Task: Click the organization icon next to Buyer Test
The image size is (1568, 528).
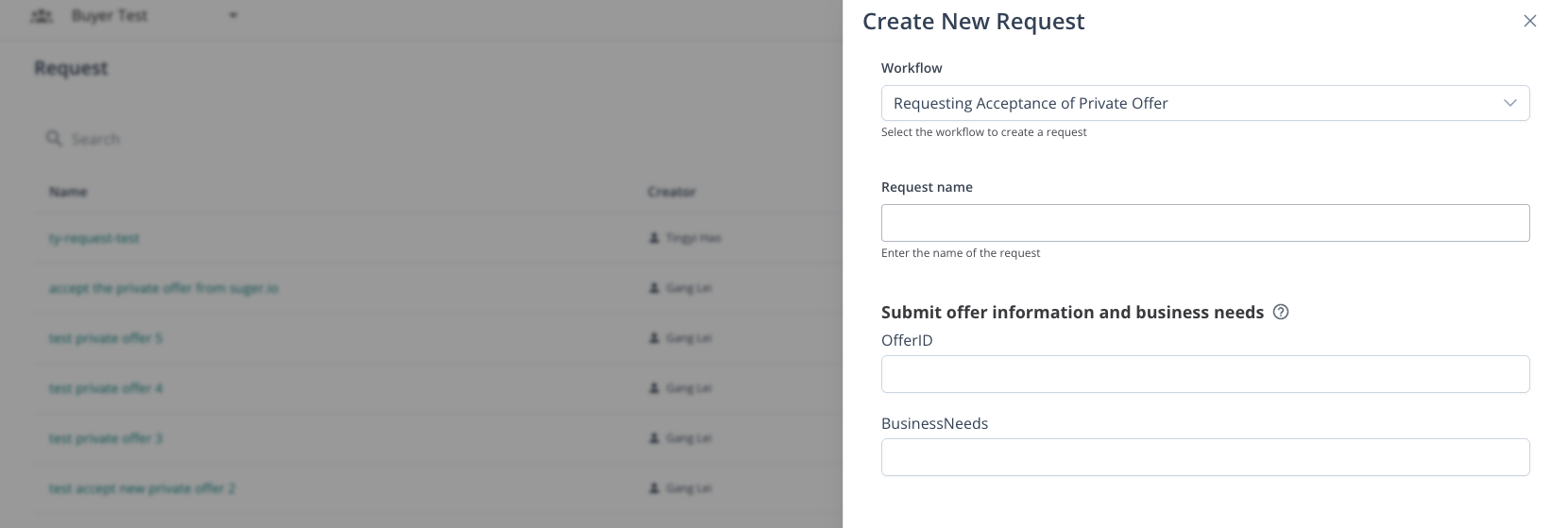Action: (42, 16)
